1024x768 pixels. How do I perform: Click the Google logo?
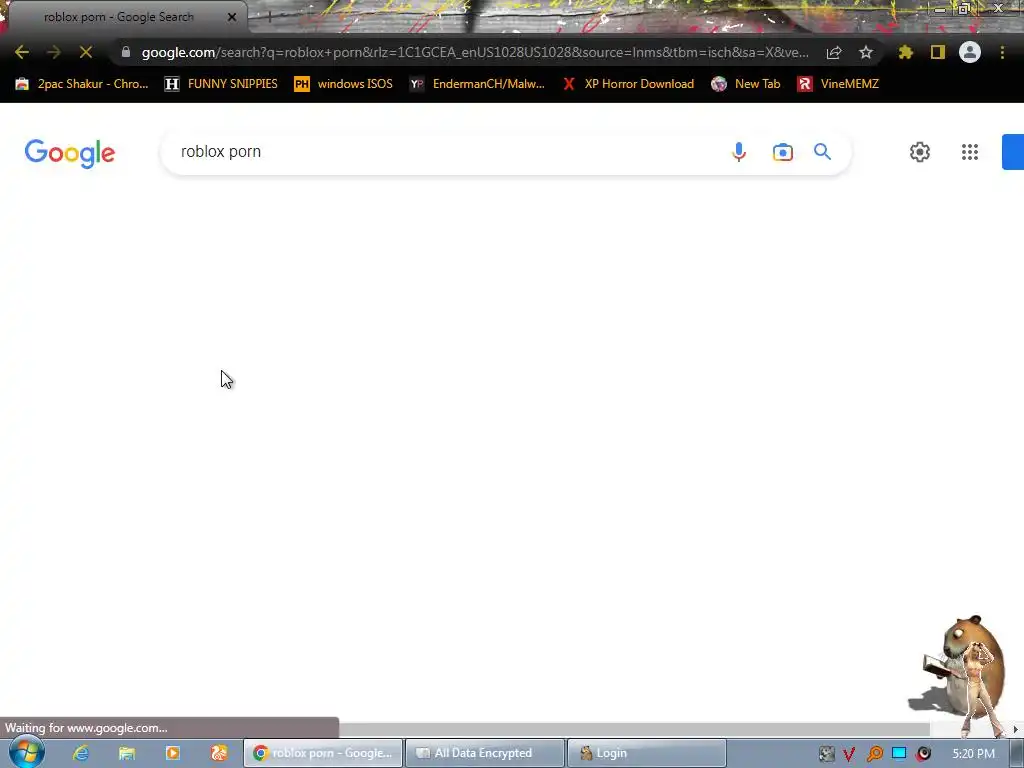tap(70, 153)
